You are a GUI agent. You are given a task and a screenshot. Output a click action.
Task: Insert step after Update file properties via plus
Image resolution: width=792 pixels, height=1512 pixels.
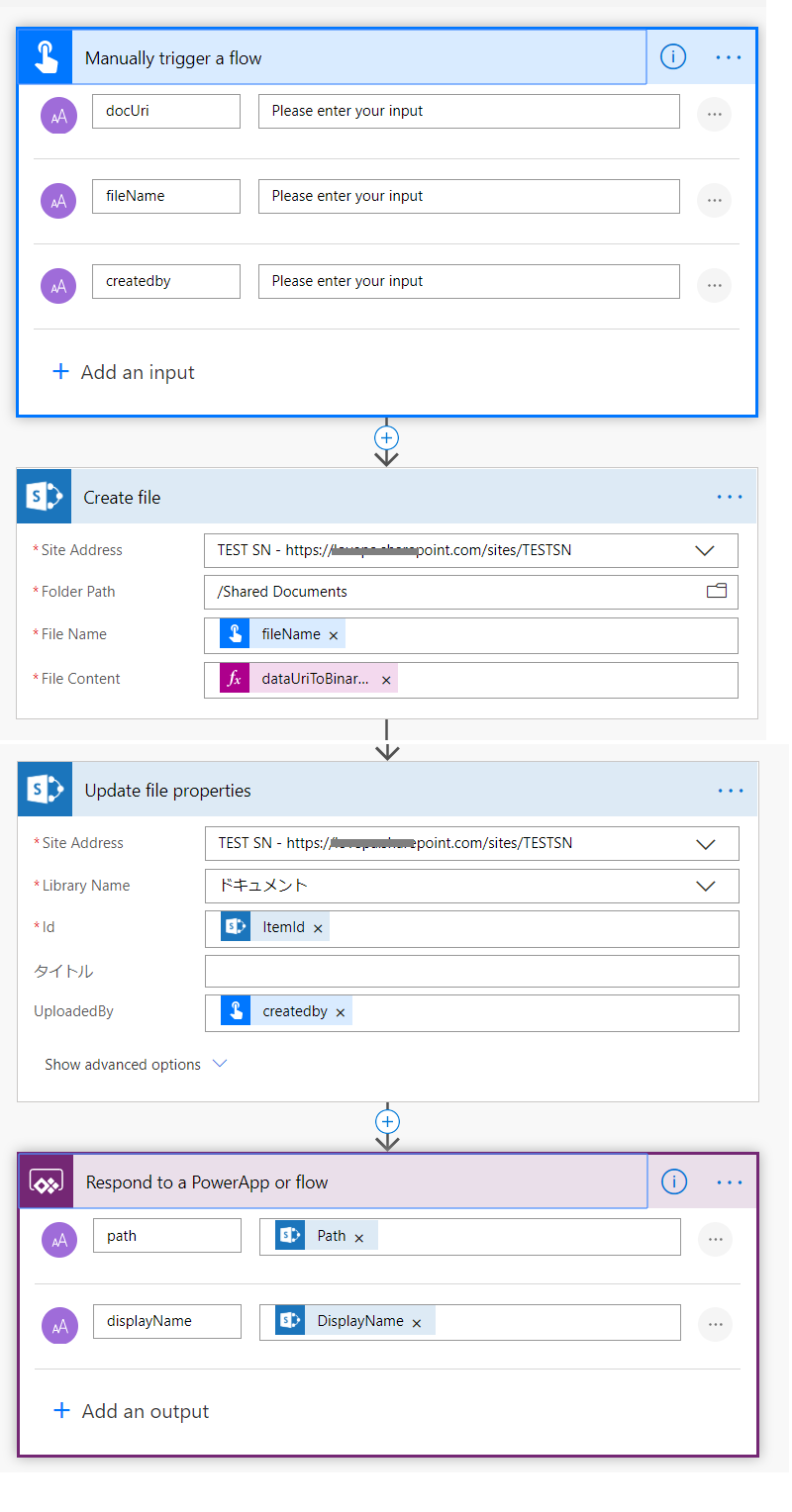[x=387, y=1121]
